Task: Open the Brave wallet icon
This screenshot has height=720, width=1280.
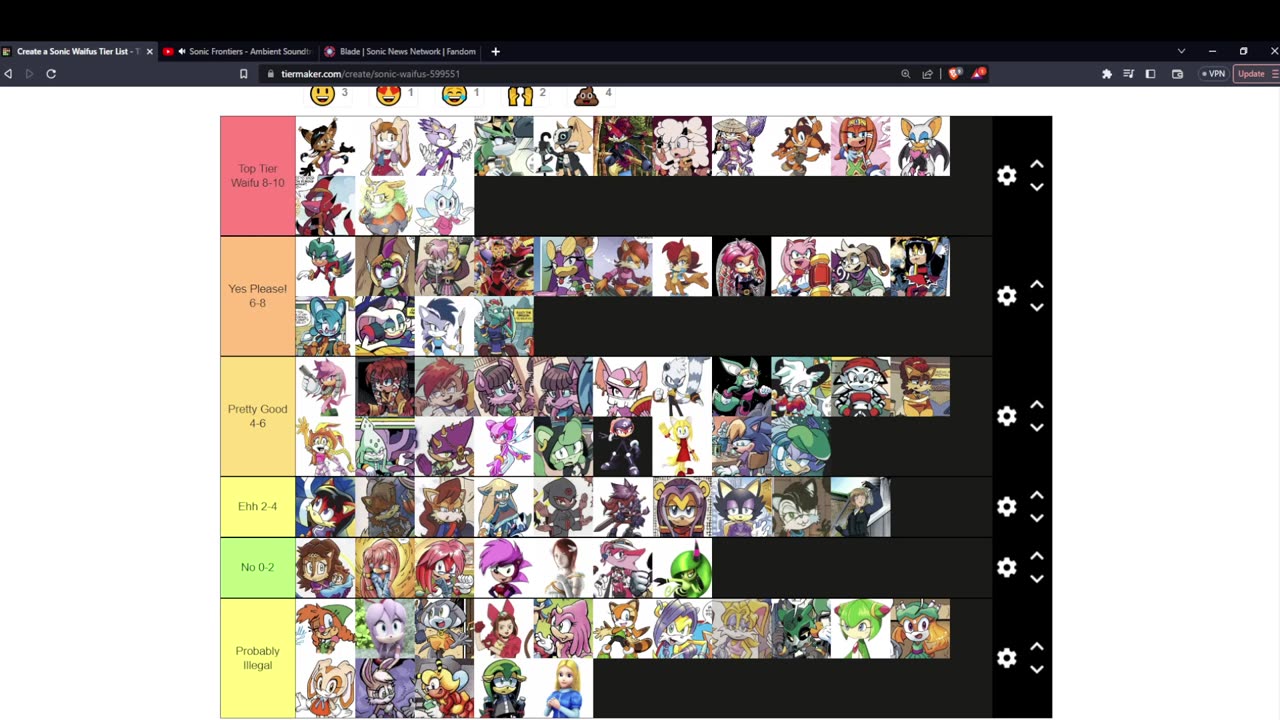Action: pyautogui.click(x=1177, y=74)
